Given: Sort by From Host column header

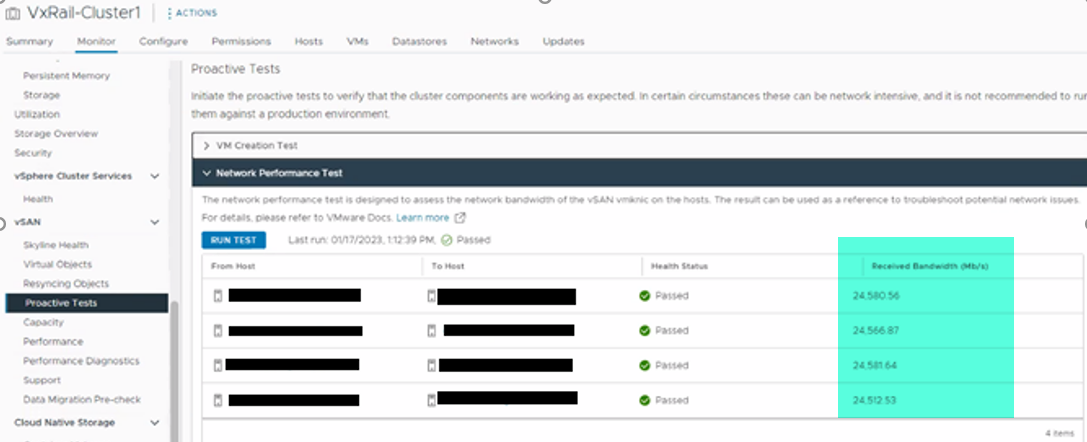Looking at the screenshot, I should [233, 266].
